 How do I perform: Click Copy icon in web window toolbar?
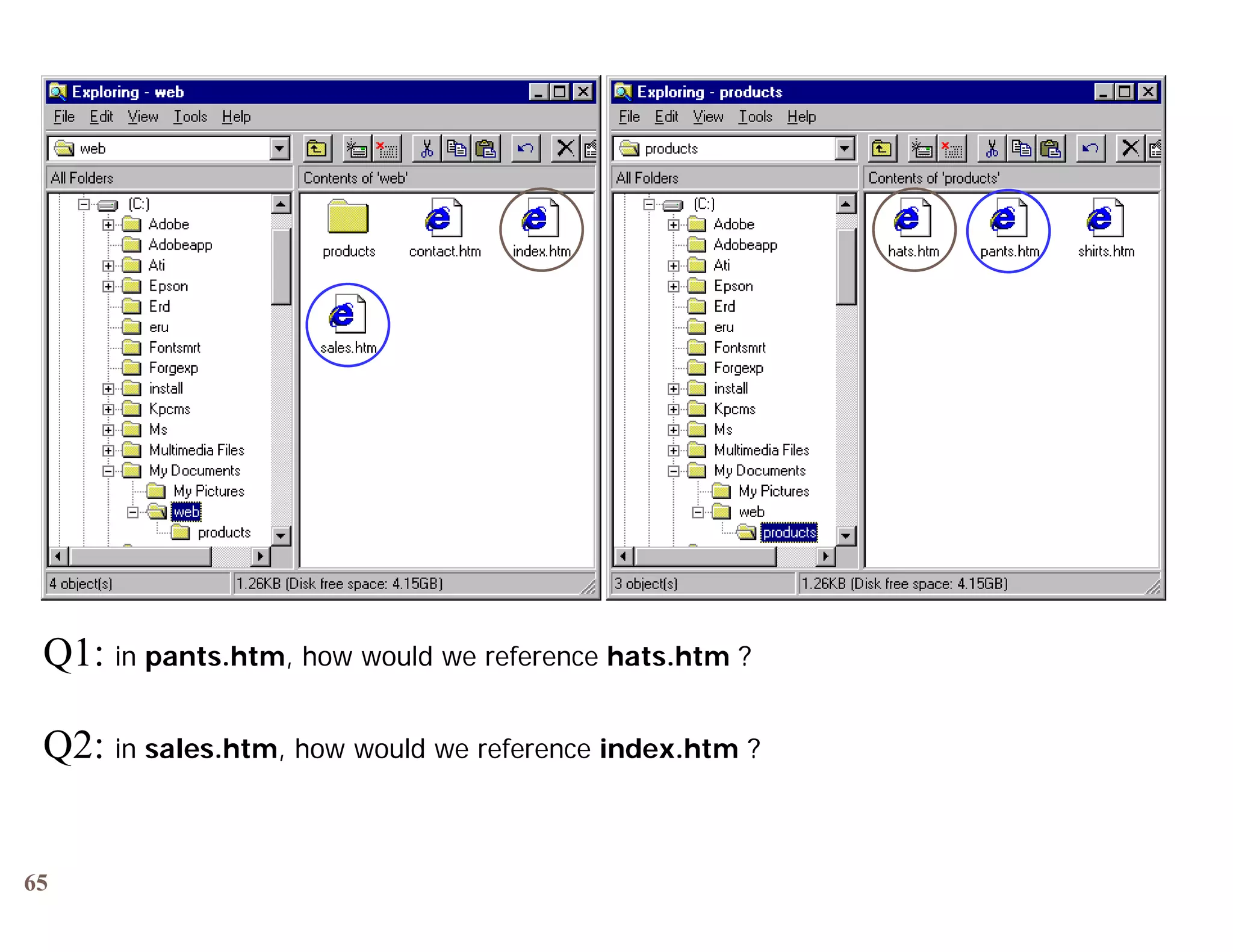456,149
